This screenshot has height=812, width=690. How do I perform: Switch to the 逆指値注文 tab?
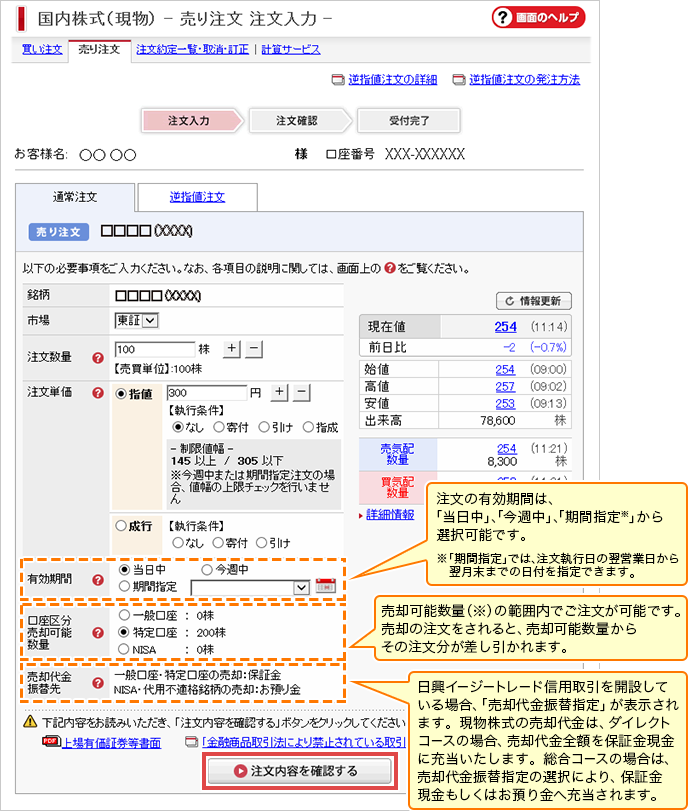click(x=197, y=197)
